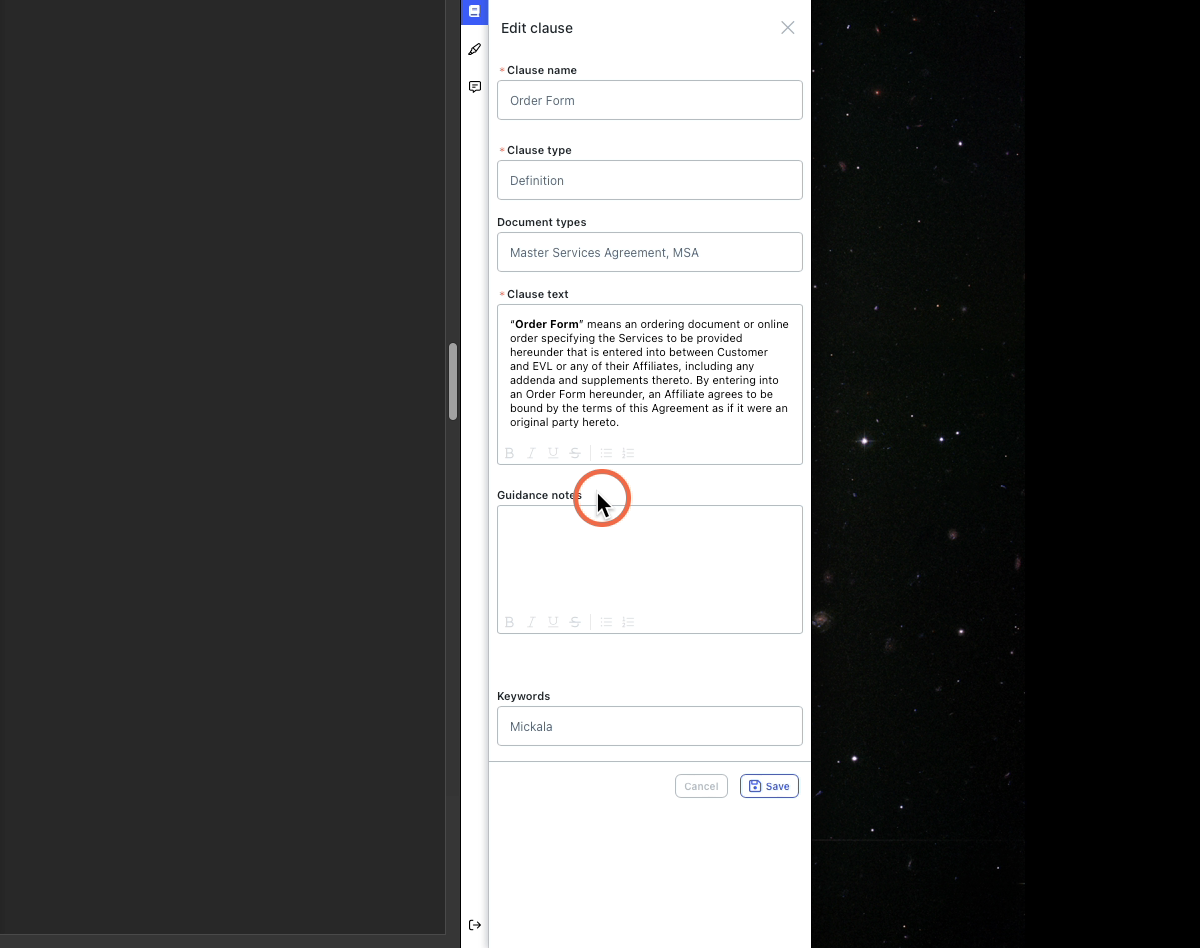This screenshot has height=948, width=1200.
Task: Click the document pane vertical scrollbar thumb
Action: (453, 381)
